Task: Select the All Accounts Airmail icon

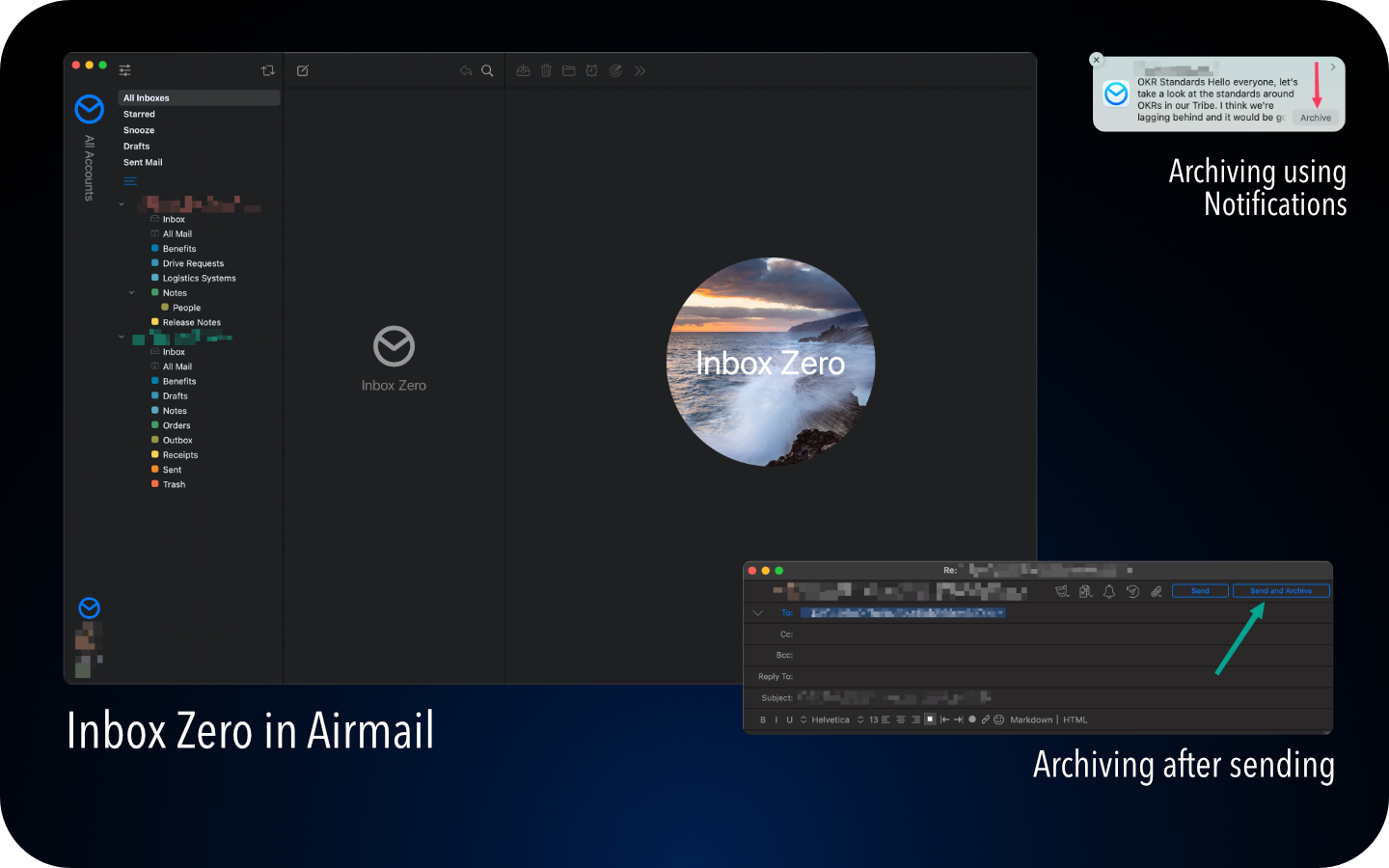Action: click(90, 109)
